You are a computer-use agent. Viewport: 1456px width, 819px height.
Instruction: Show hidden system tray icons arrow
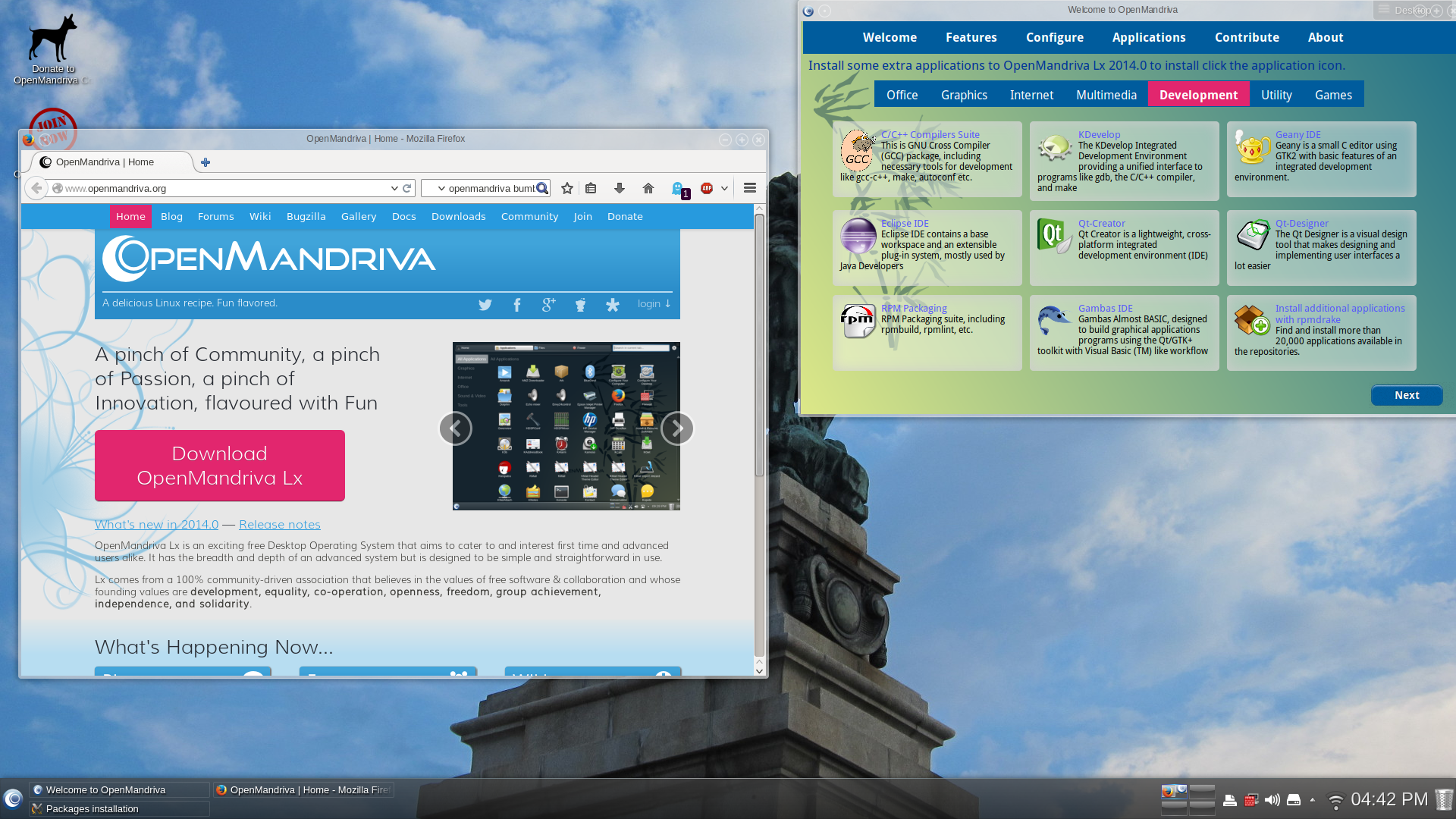click(1313, 800)
